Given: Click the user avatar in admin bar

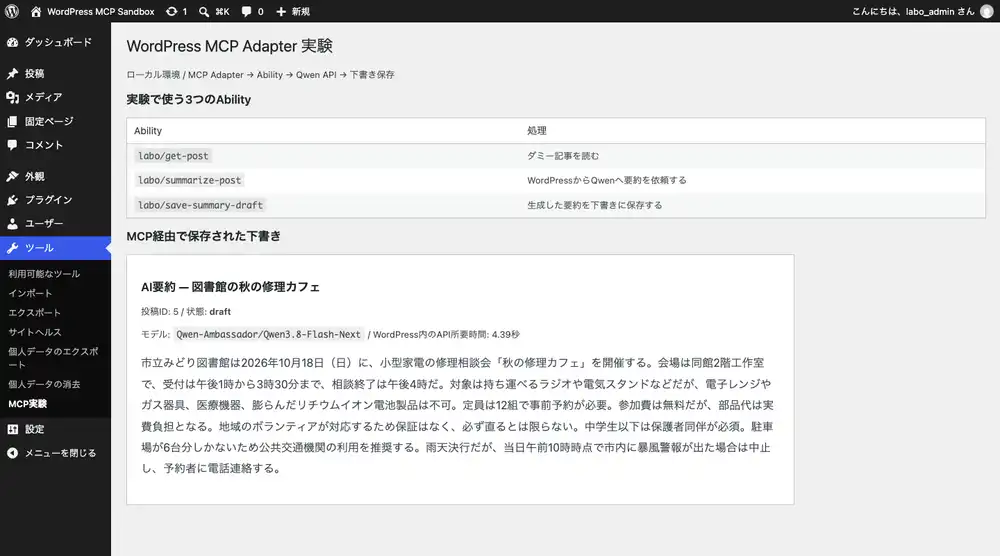Looking at the screenshot, I should [986, 11].
